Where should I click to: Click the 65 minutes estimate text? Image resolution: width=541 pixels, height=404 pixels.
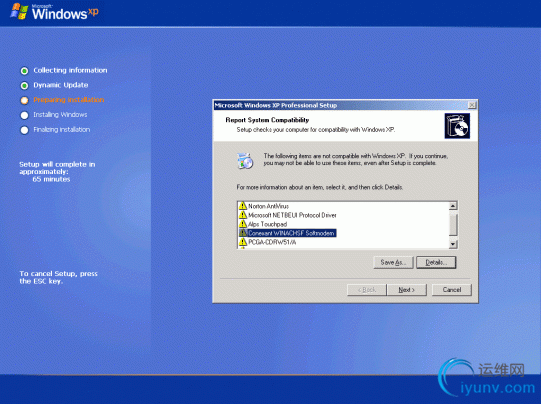[51, 179]
